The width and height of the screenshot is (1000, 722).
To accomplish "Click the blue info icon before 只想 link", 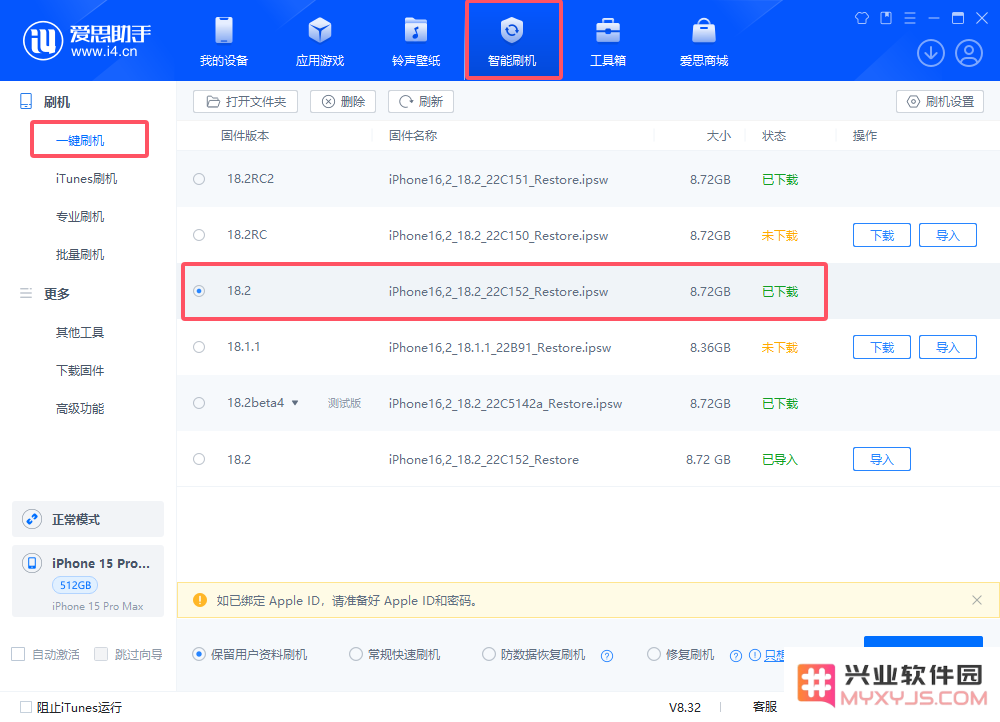I will pyautogui.click(x=754, y=655).
